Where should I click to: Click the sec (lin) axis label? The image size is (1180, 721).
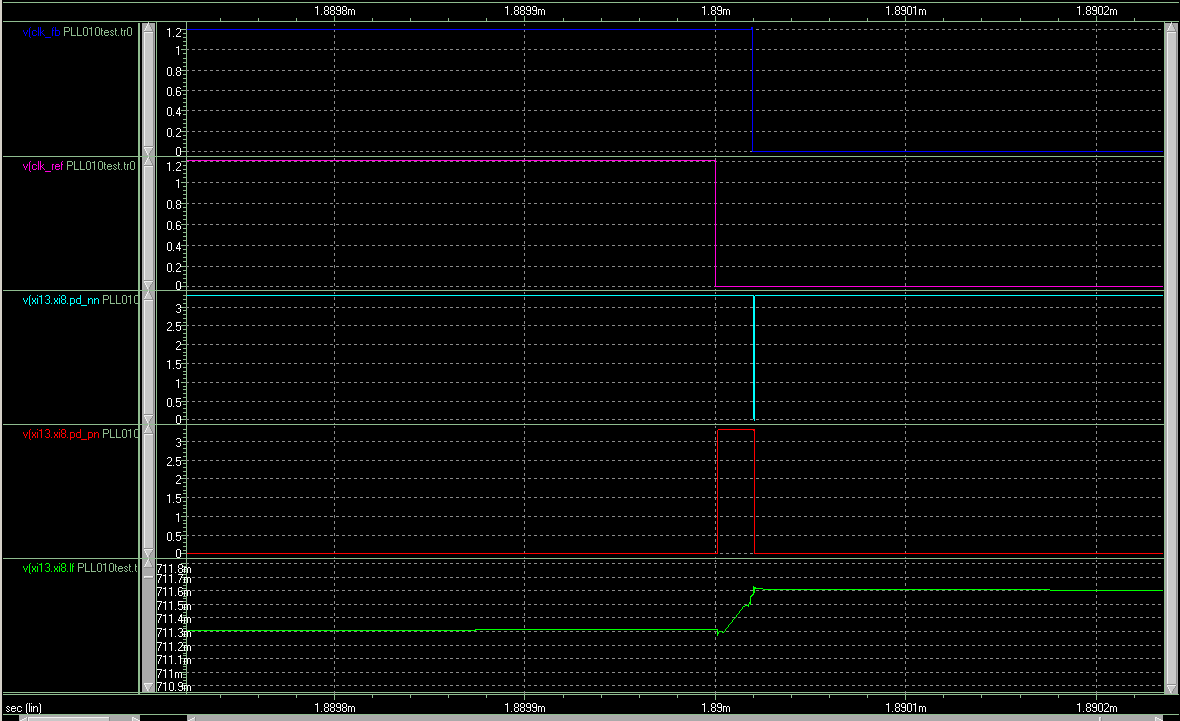pyautogui.click(x=23, y=707)
